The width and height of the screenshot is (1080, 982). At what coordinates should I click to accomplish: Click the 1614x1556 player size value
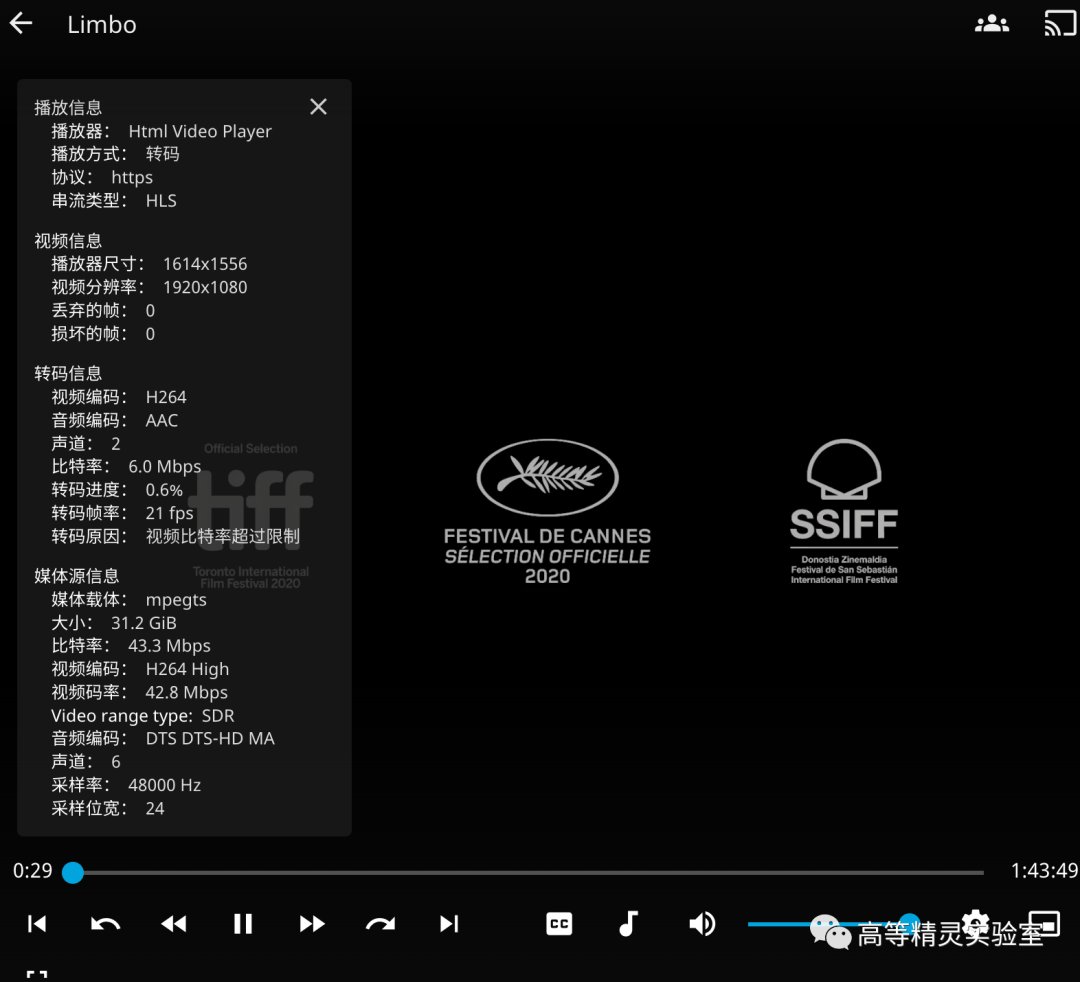(x=205, y=264)
